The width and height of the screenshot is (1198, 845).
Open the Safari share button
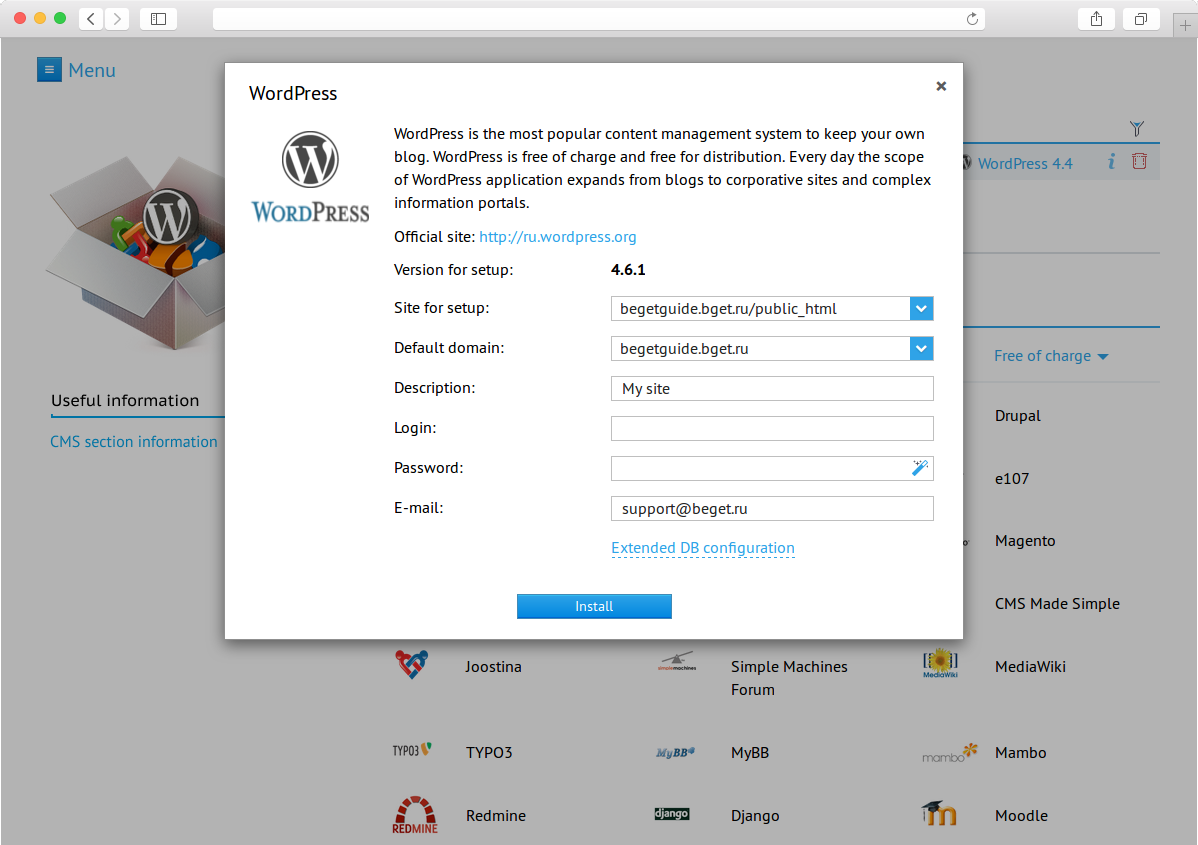pos(1096,19)
